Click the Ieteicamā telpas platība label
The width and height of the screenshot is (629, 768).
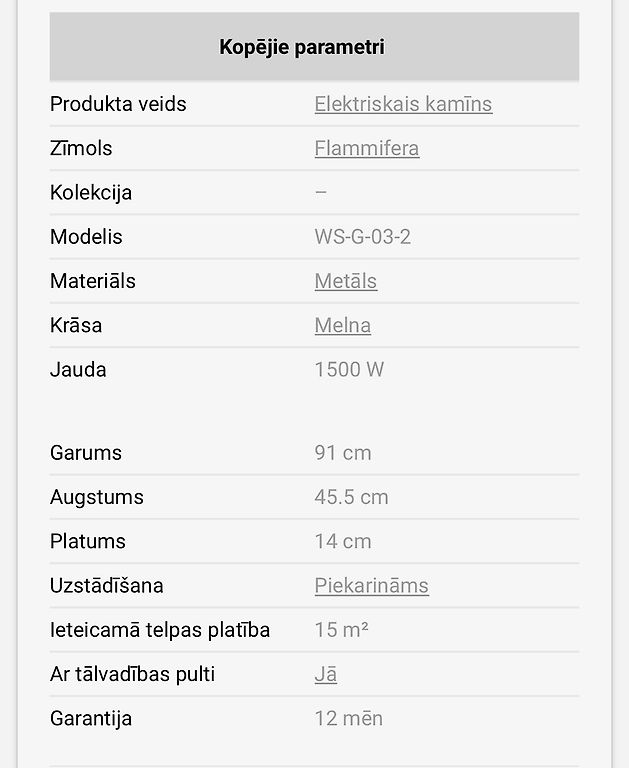pyautogui.click(x=160, y=629)
